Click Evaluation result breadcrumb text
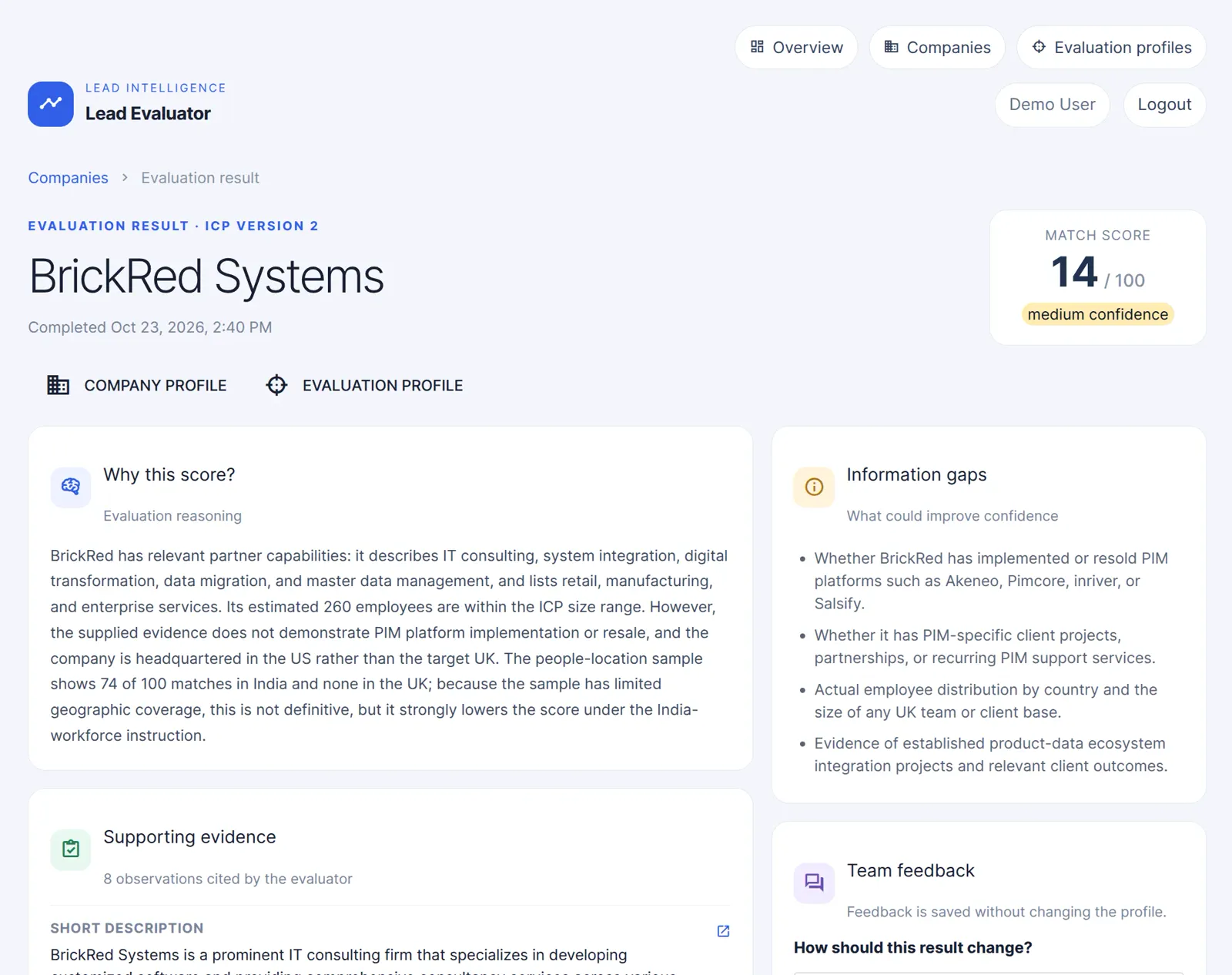The image size is (1232, 975). coord(200,178)
